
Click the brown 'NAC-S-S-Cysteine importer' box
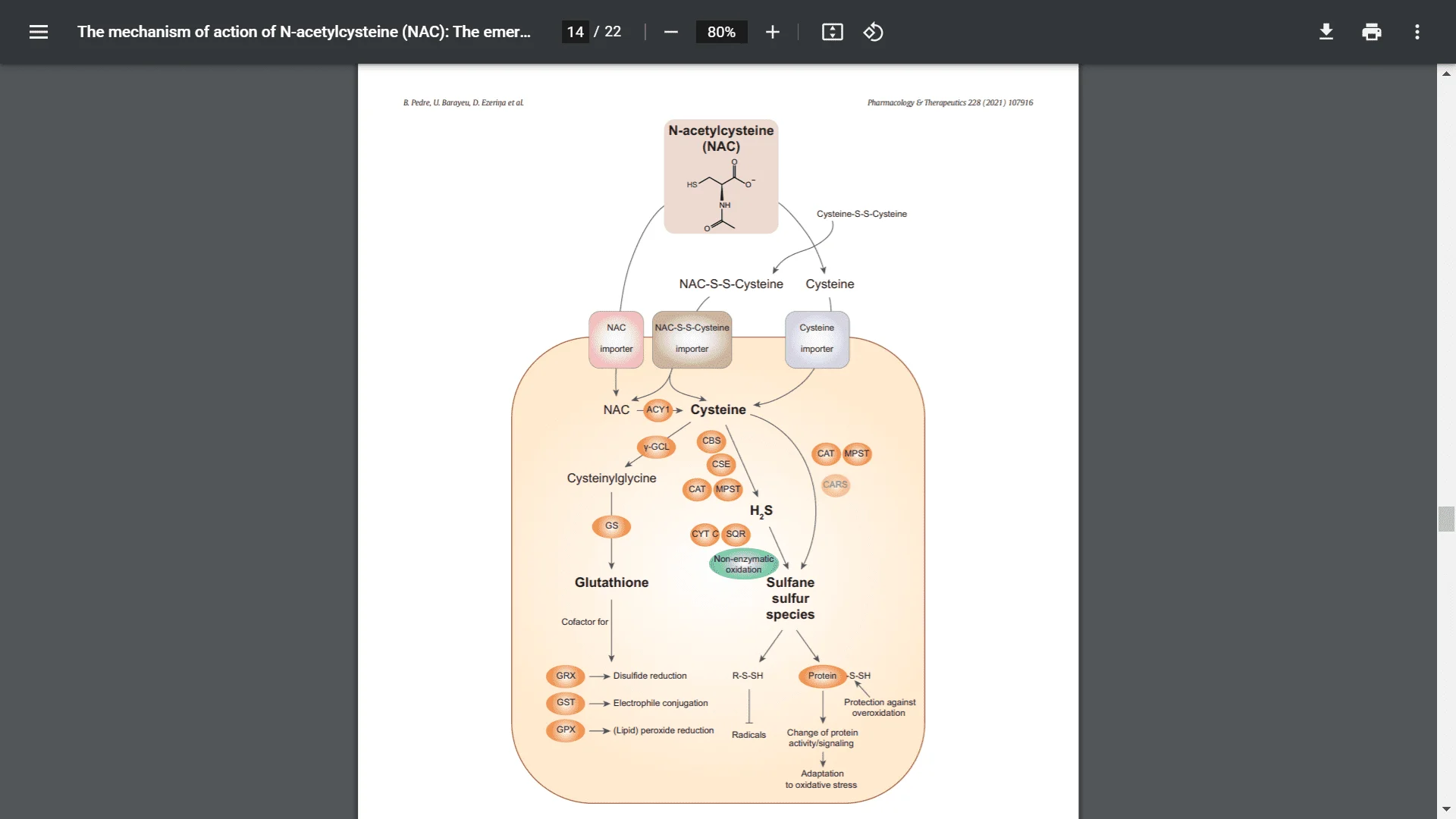click(692, 339)
